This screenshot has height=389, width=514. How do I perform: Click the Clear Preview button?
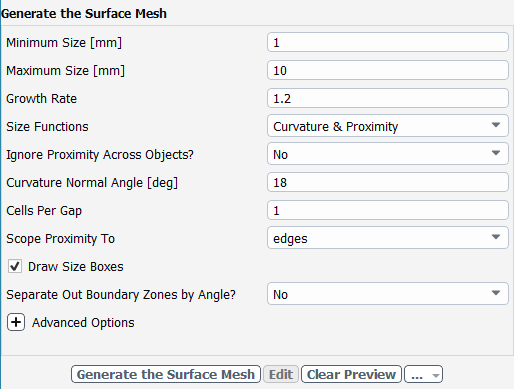pyautogui.click(x=351, y=374)
